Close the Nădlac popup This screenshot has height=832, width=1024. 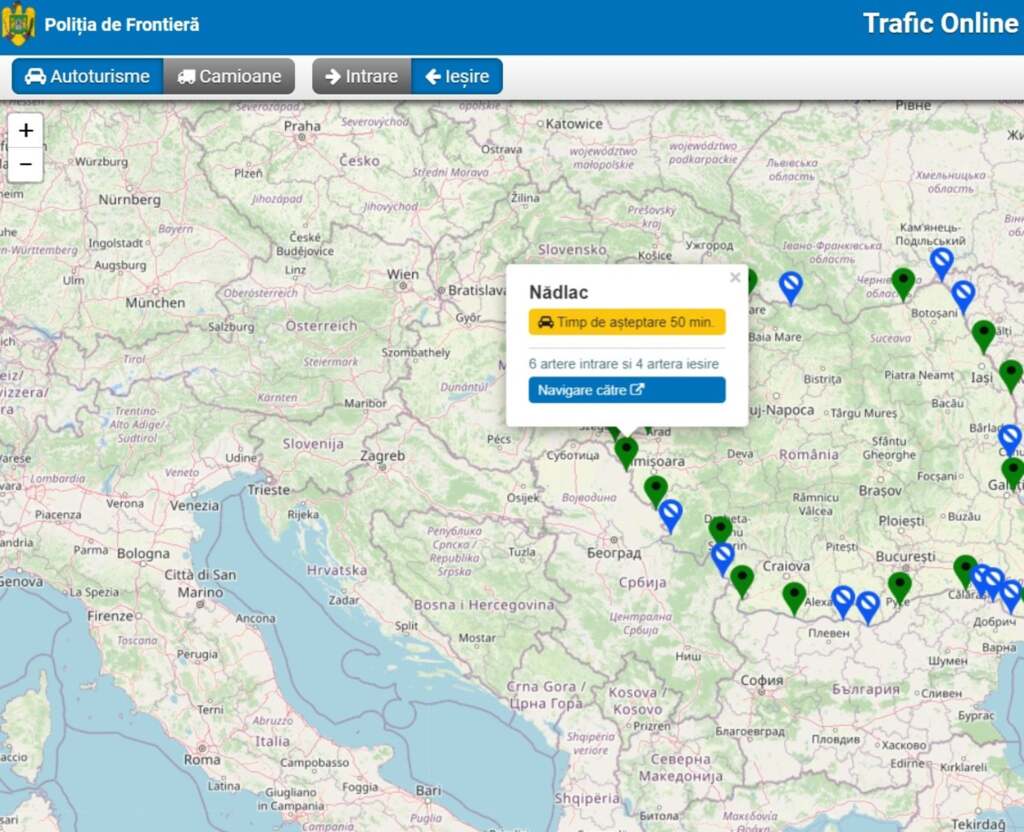point(735,278)
